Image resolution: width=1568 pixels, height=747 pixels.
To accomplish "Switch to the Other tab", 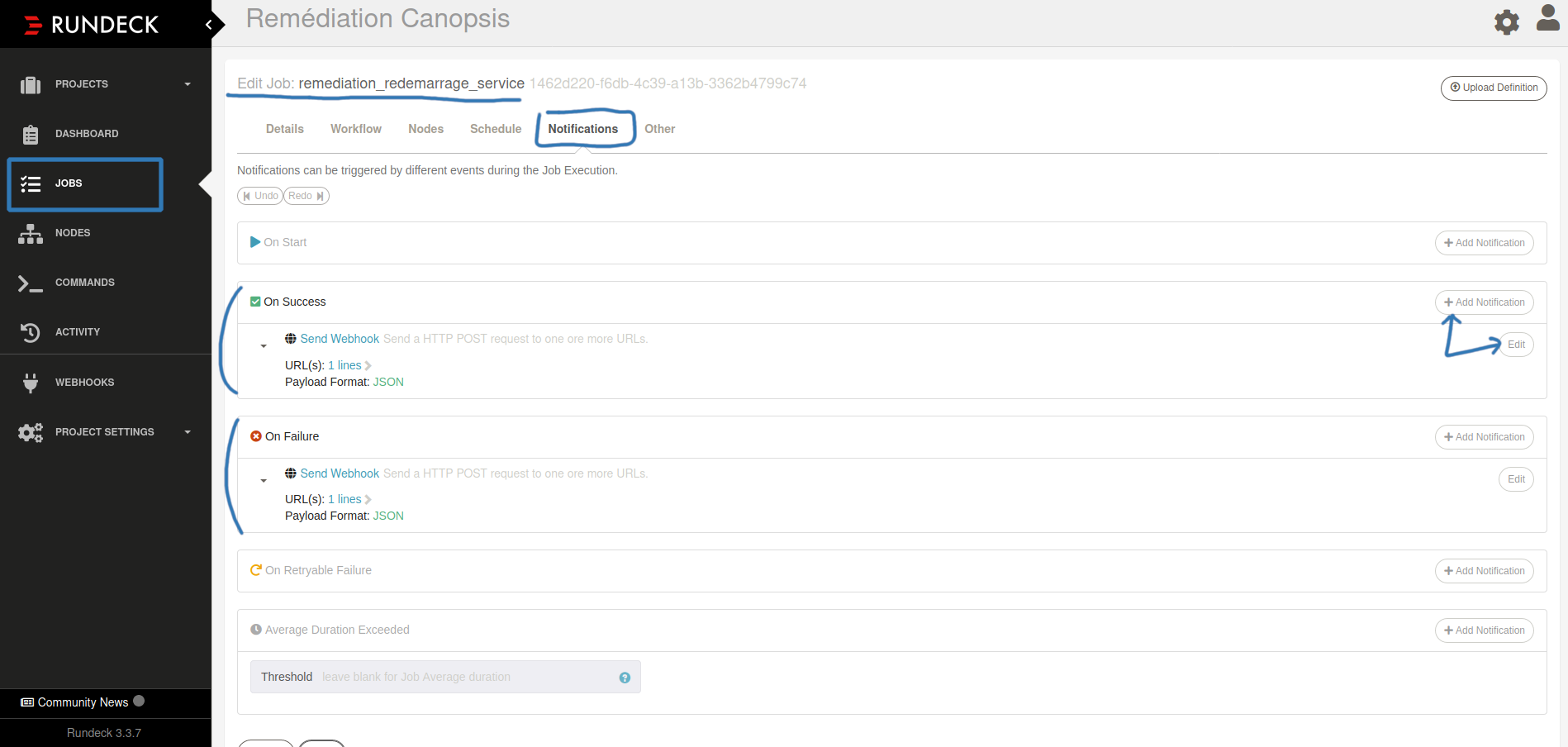I will coord(659,129).
